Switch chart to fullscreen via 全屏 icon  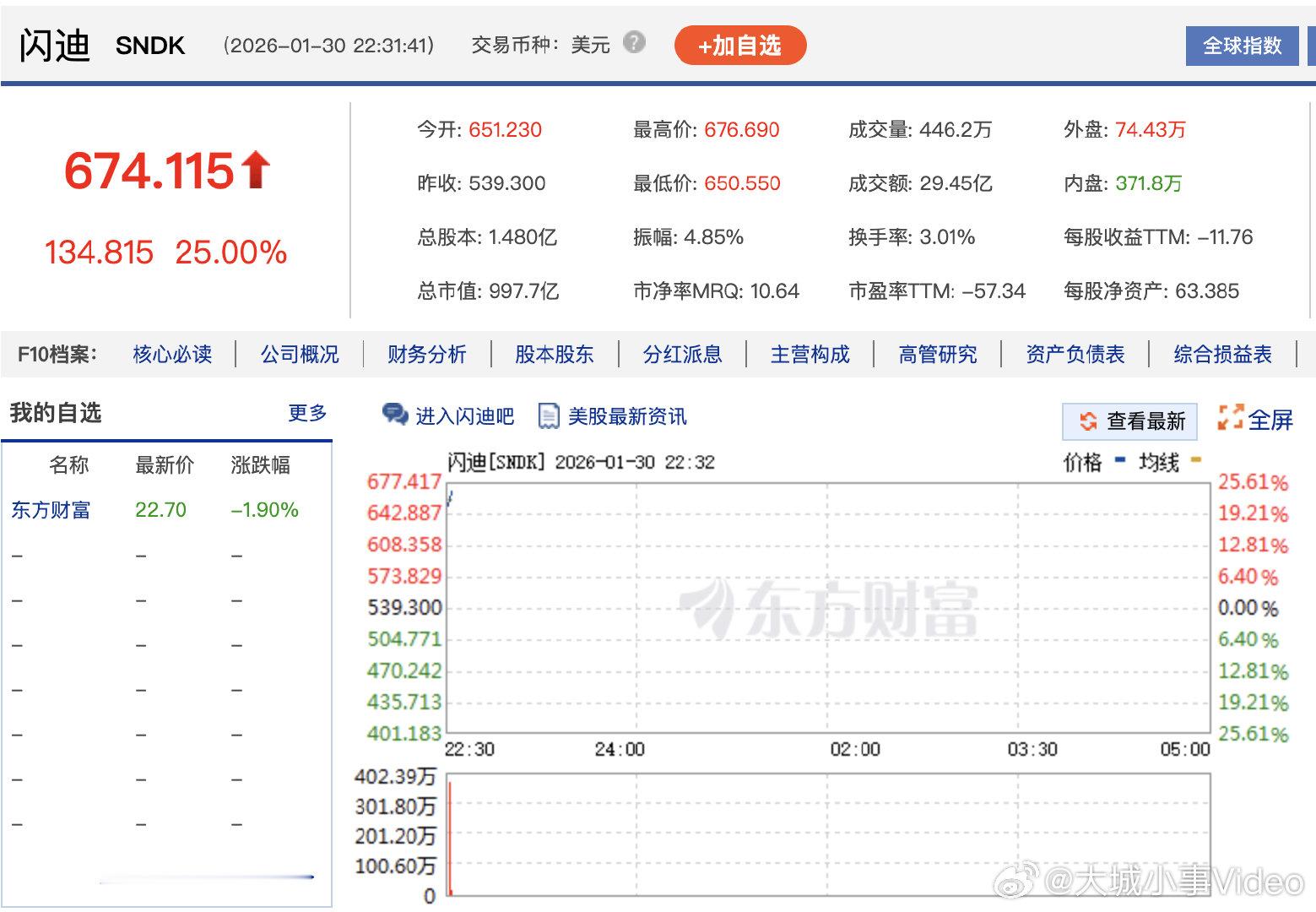pos(1229,416)
